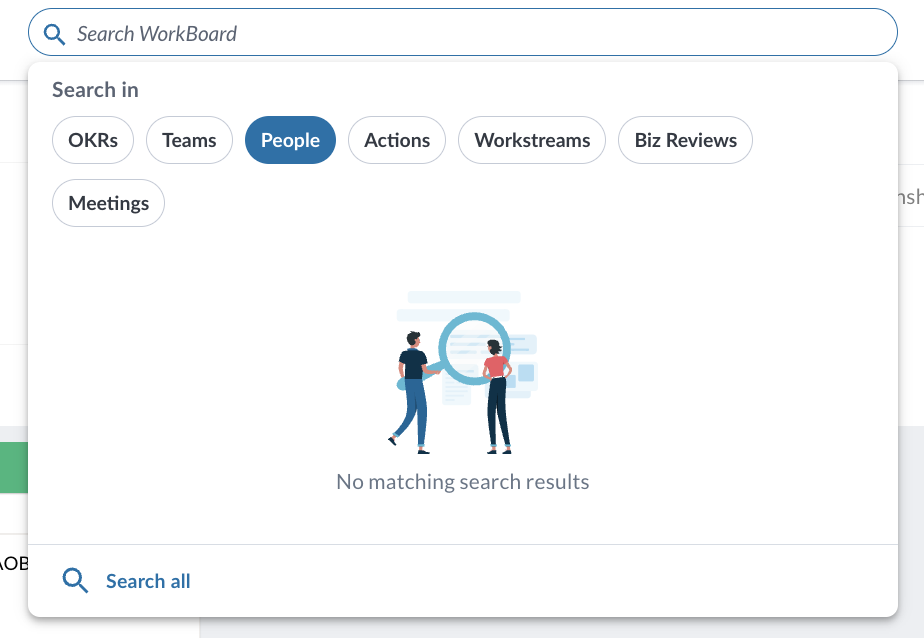924x638 pixels.
Task: Select the Workstreams filter chip
Action: (x=532, y=140)
